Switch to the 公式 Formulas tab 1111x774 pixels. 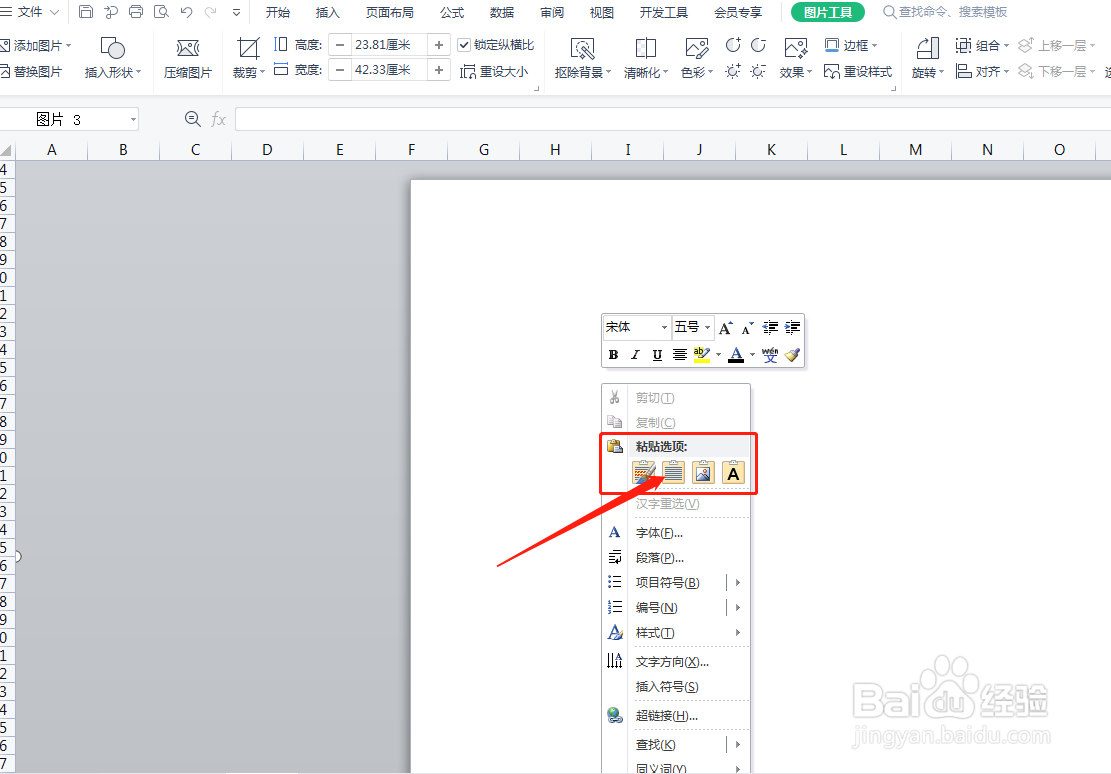pyautogui.click(x=451, y=12)
